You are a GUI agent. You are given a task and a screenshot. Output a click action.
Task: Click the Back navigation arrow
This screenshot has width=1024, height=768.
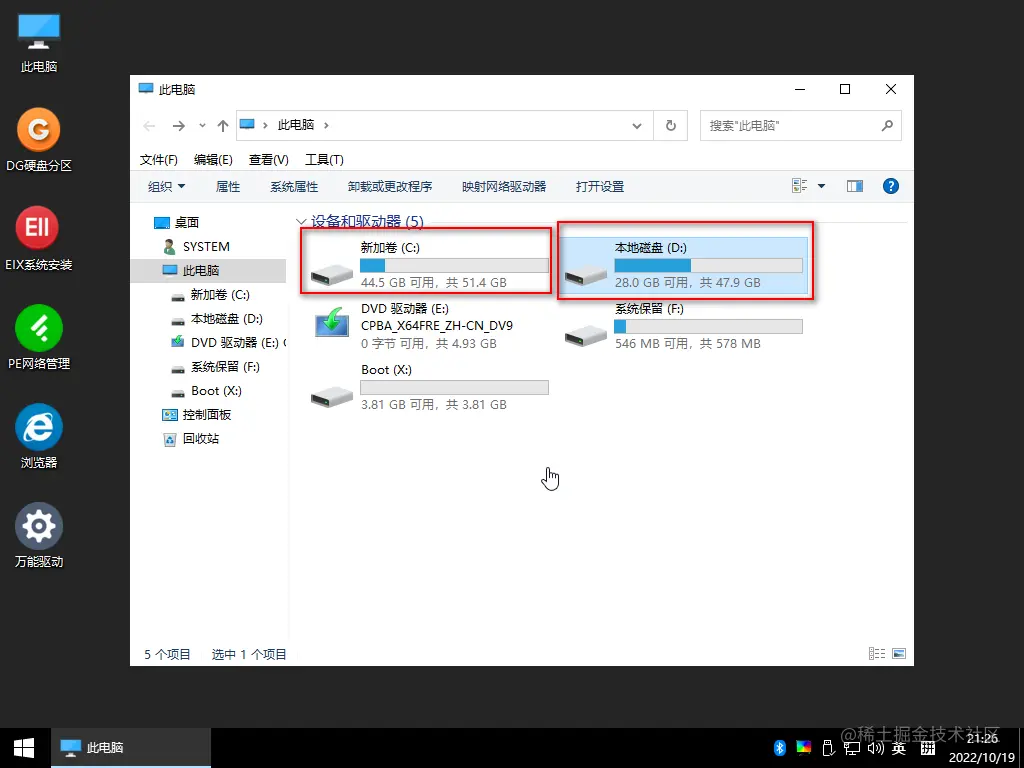(150, 126)
